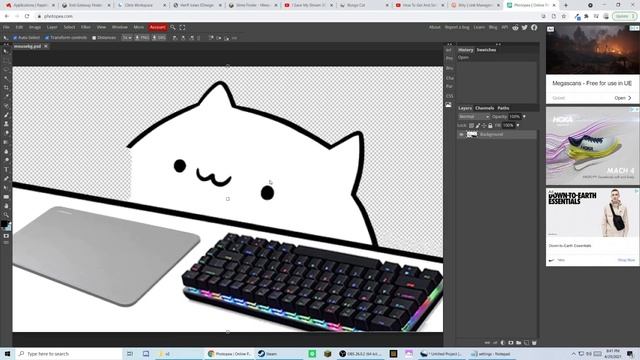Select the Rectangle Select tool

coord(6,60)
